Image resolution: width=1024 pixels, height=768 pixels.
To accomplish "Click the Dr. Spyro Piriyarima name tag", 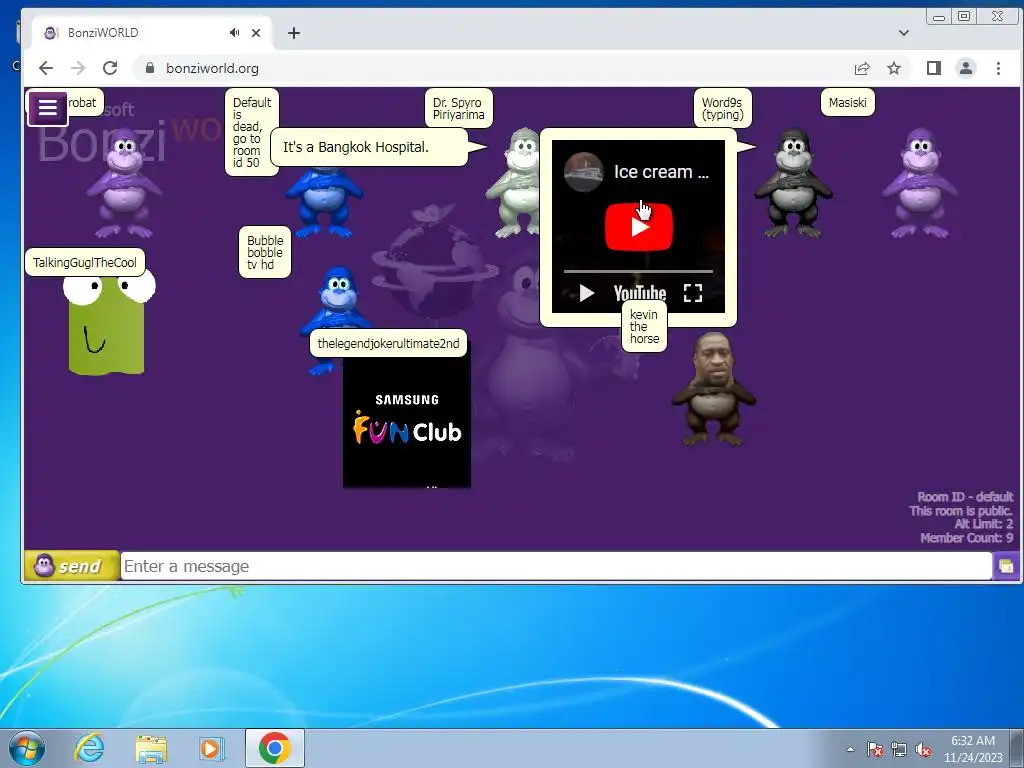I will click(x=458, y=108).
